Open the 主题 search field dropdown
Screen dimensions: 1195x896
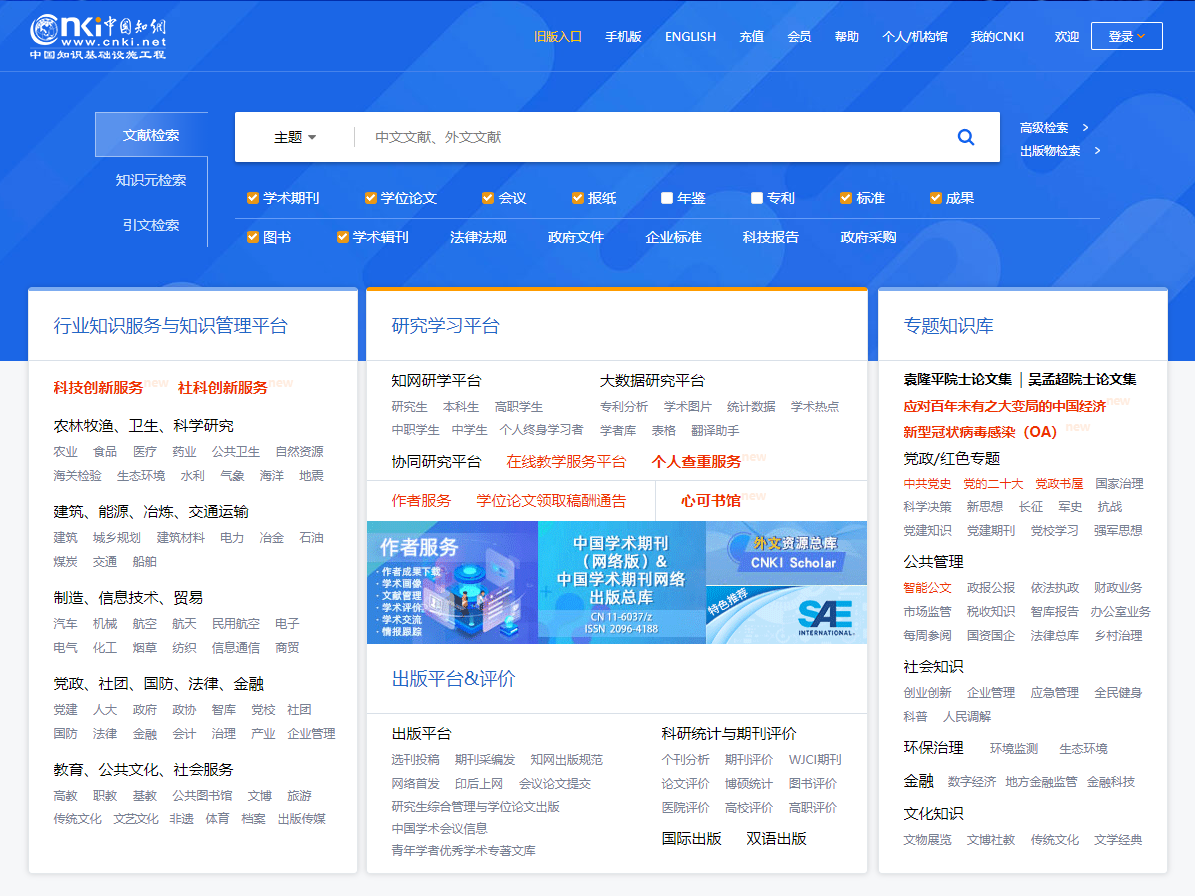(x=295, y=137)
